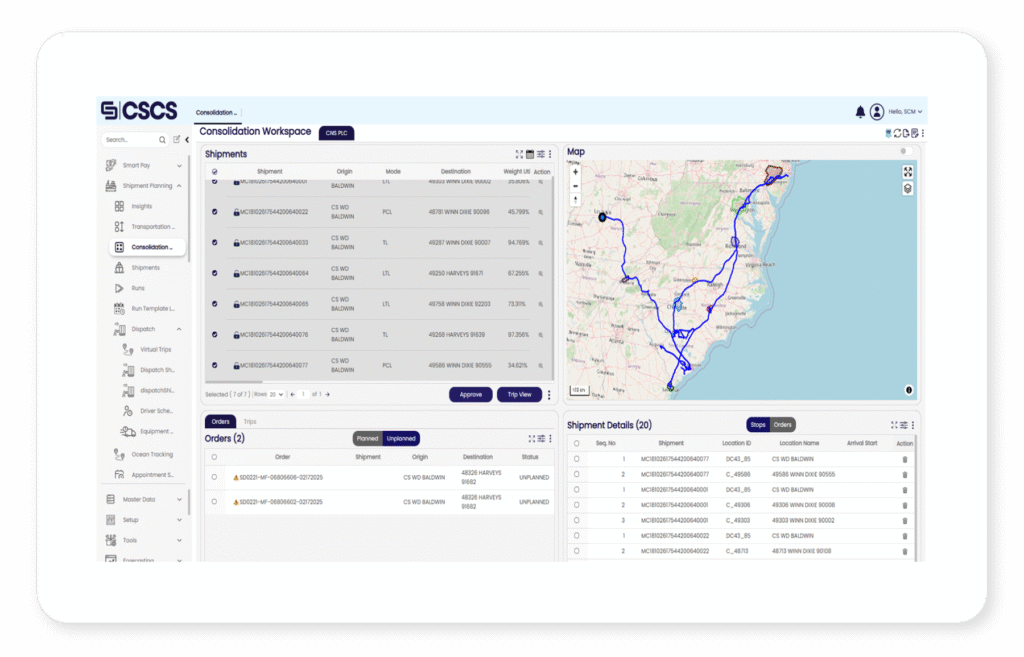Screen dimensions: 1024x657
Task: Click the Approve button
Action: click(470, 394)
